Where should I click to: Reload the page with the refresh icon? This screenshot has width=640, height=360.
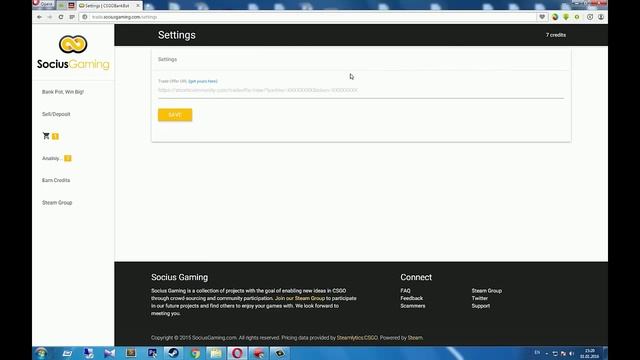[x=61, y=17]
